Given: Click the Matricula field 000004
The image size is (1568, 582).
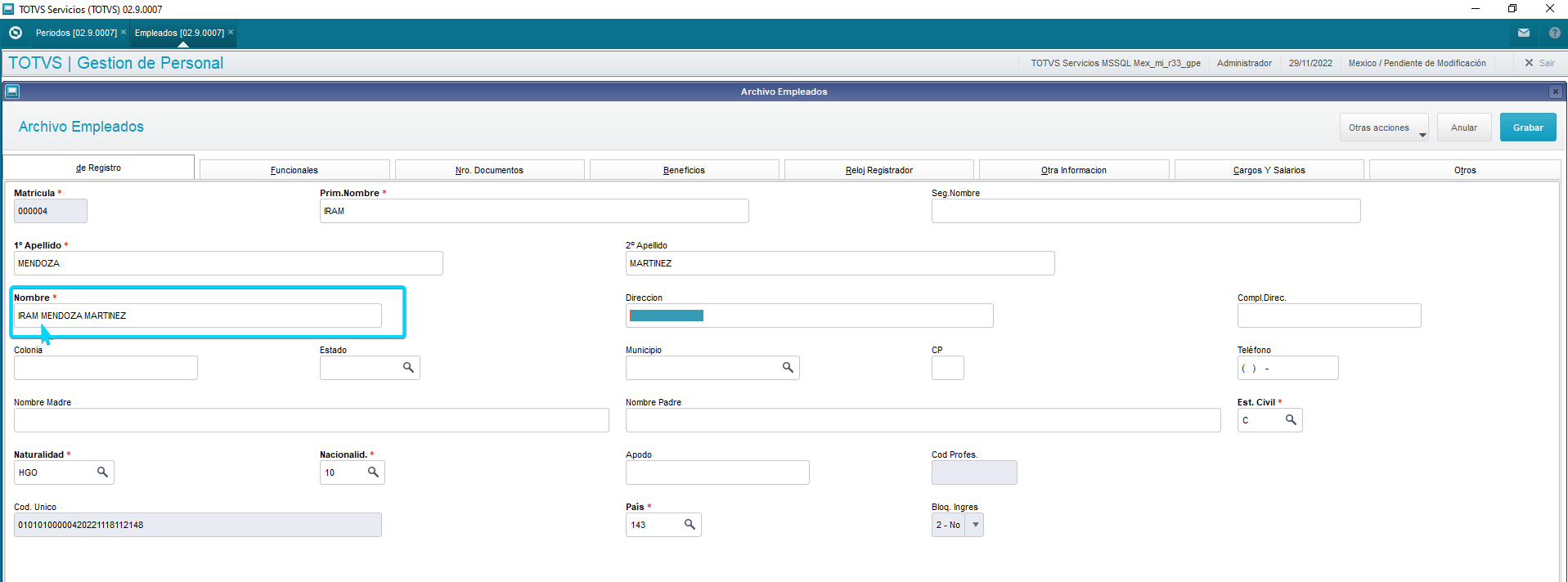Looking at the screenshot, I should 51,211.
